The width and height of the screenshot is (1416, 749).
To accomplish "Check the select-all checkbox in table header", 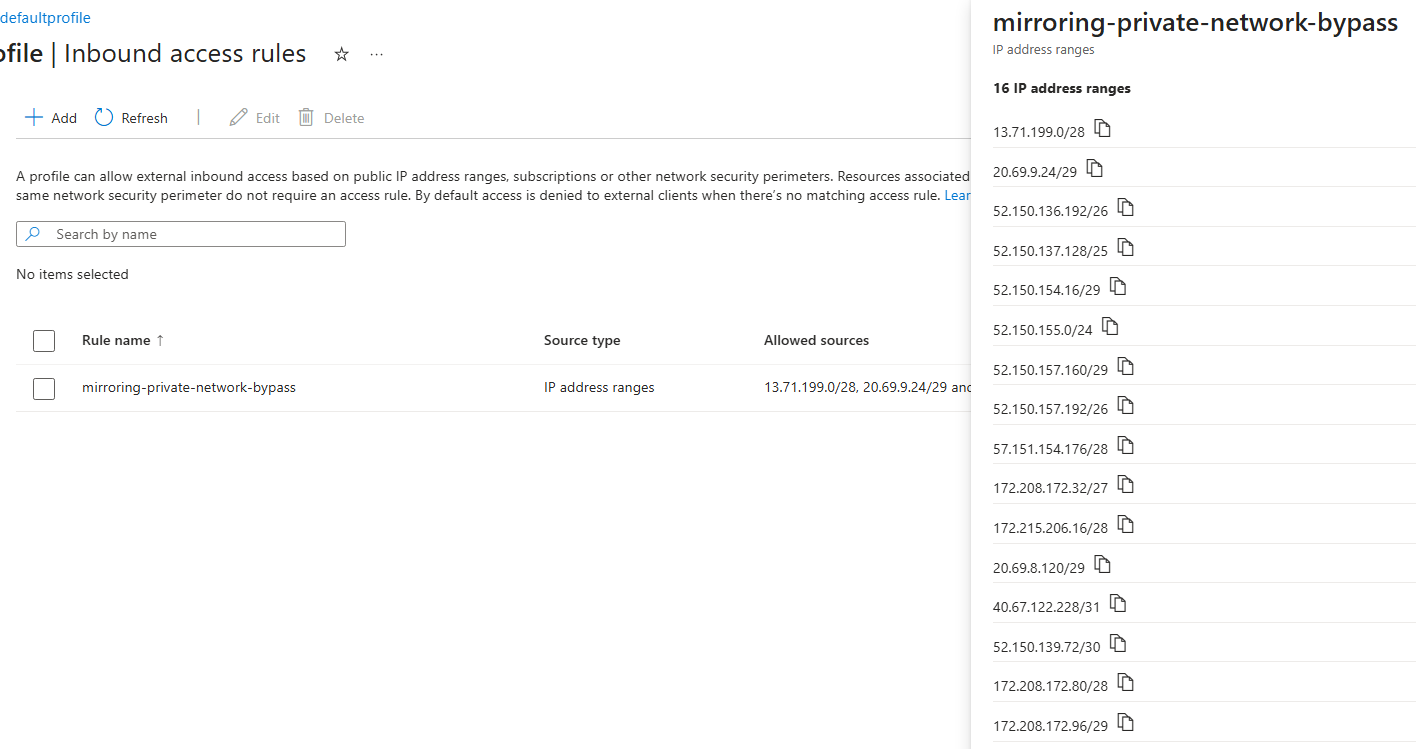I will click(44, 340).
